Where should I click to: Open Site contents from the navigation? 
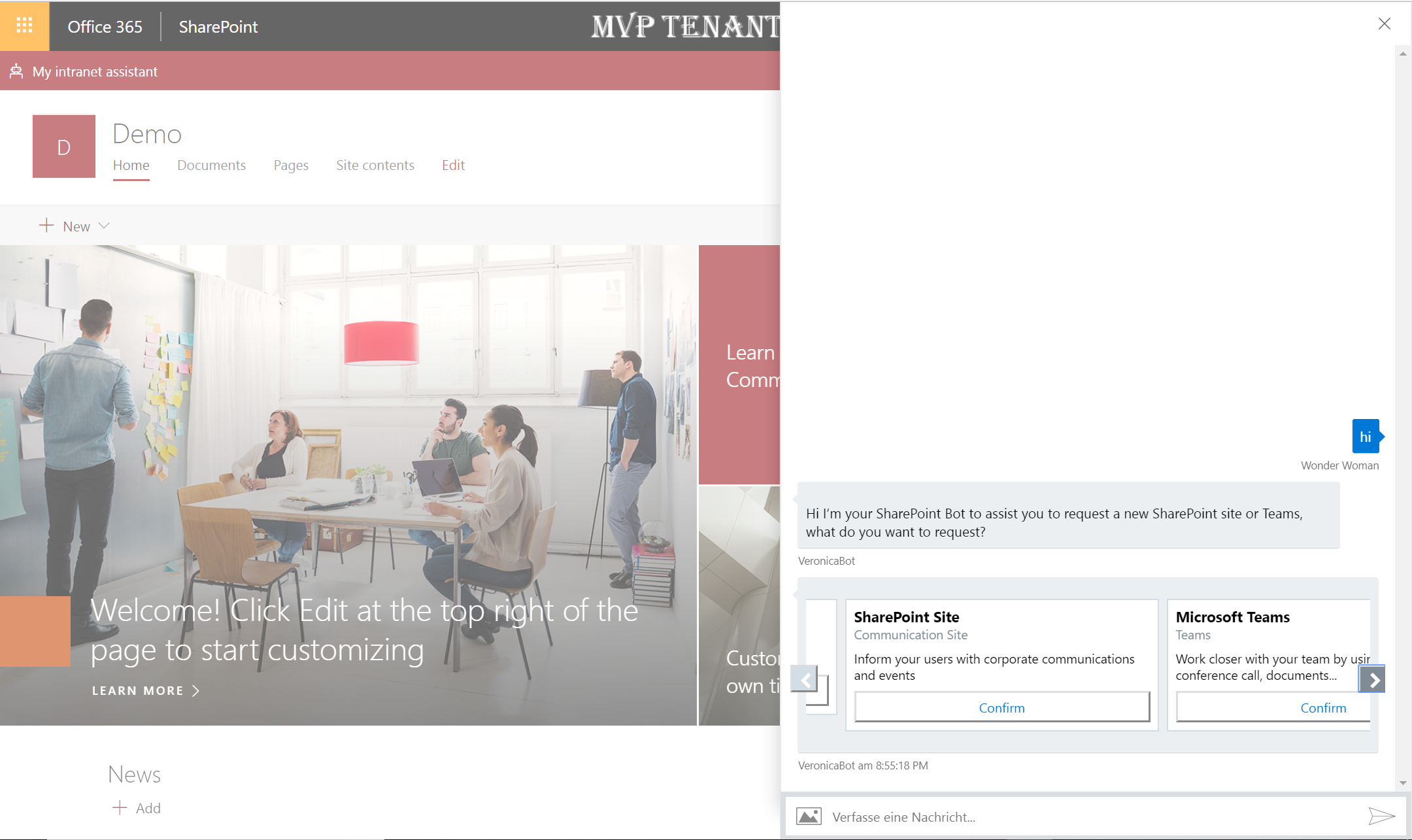375,165
